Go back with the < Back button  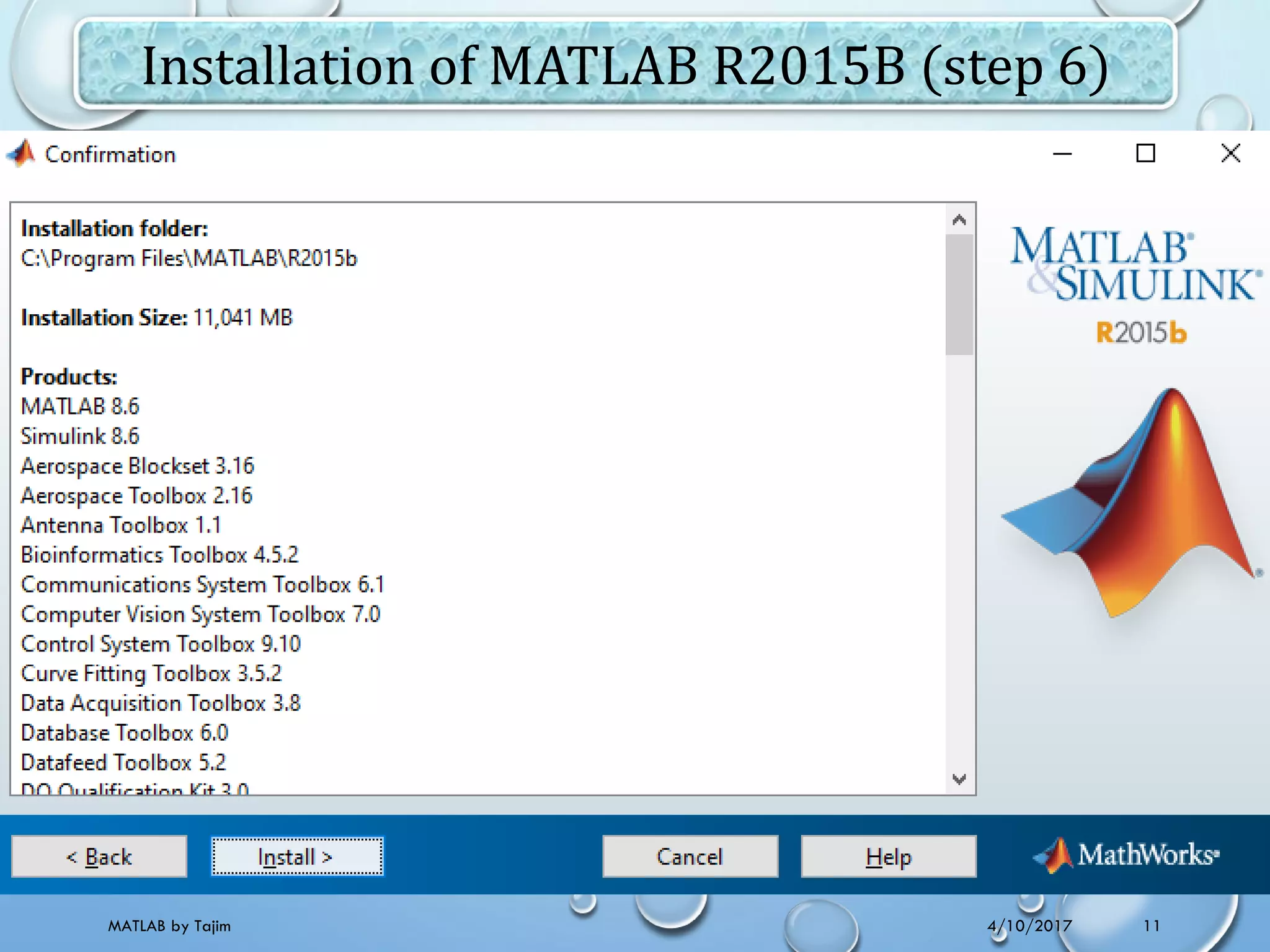pyautogui.click(x=99, y=856)
